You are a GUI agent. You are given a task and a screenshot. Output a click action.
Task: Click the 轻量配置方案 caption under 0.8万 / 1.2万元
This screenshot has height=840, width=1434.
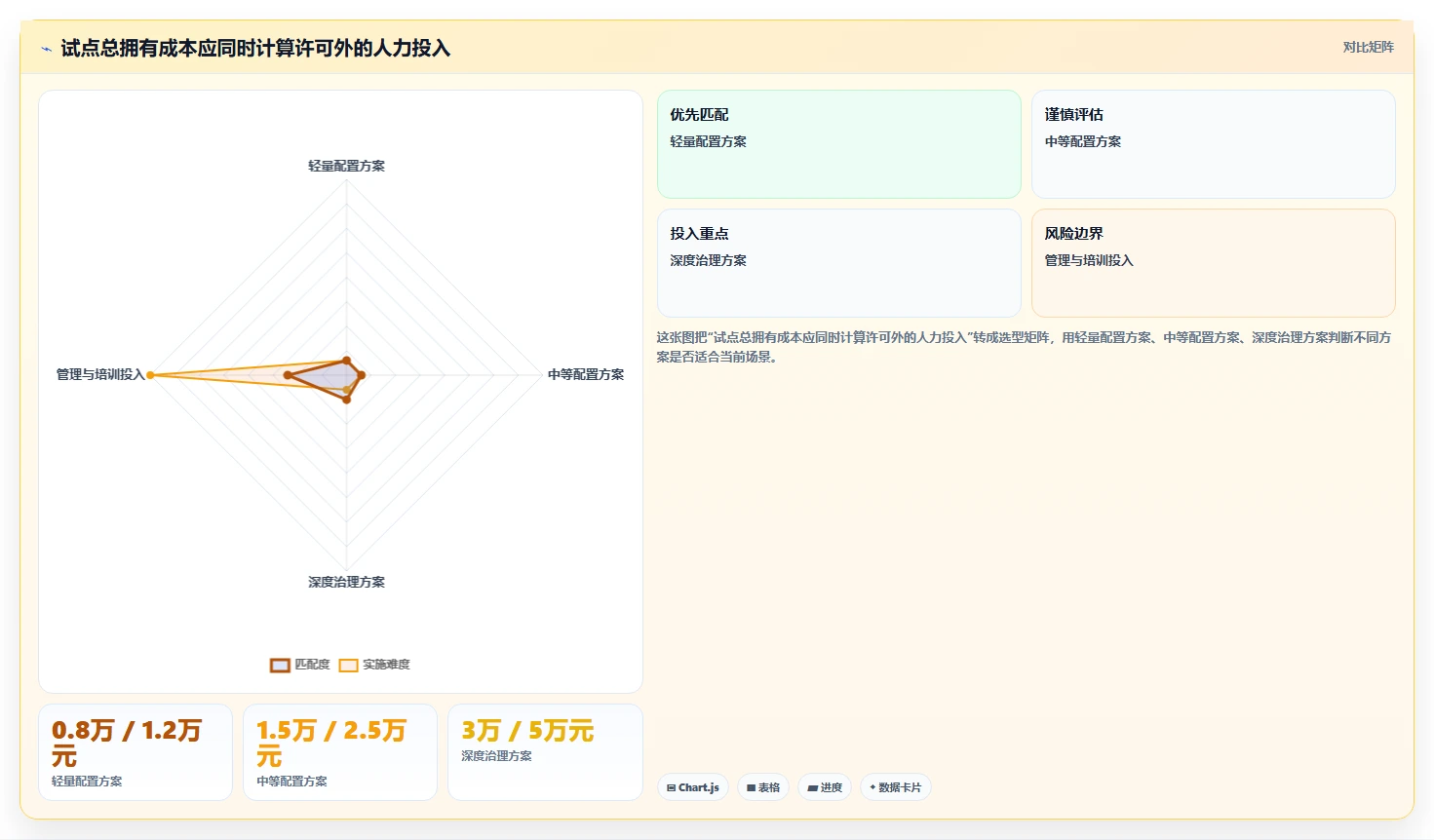pos(87,782)
